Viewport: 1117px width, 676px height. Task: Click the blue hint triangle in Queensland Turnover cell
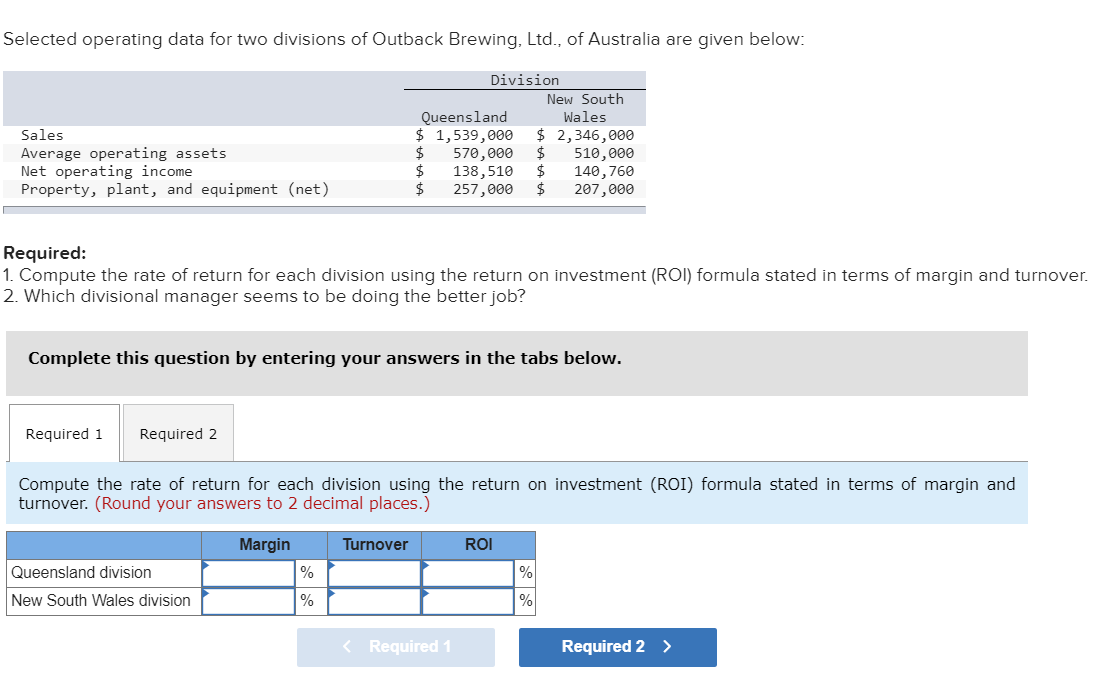[x=334, y=564]
